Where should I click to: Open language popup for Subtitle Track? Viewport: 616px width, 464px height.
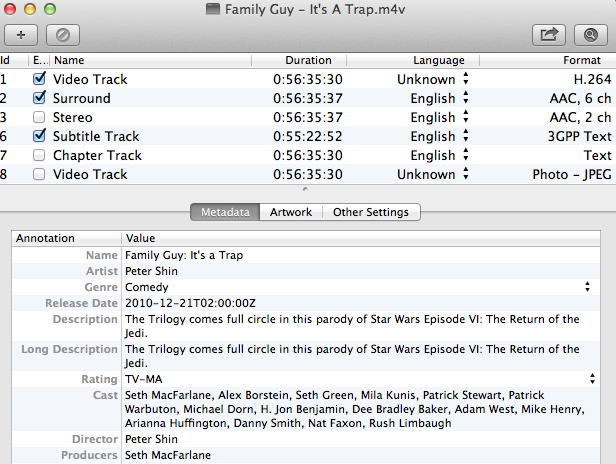point(466,136)
